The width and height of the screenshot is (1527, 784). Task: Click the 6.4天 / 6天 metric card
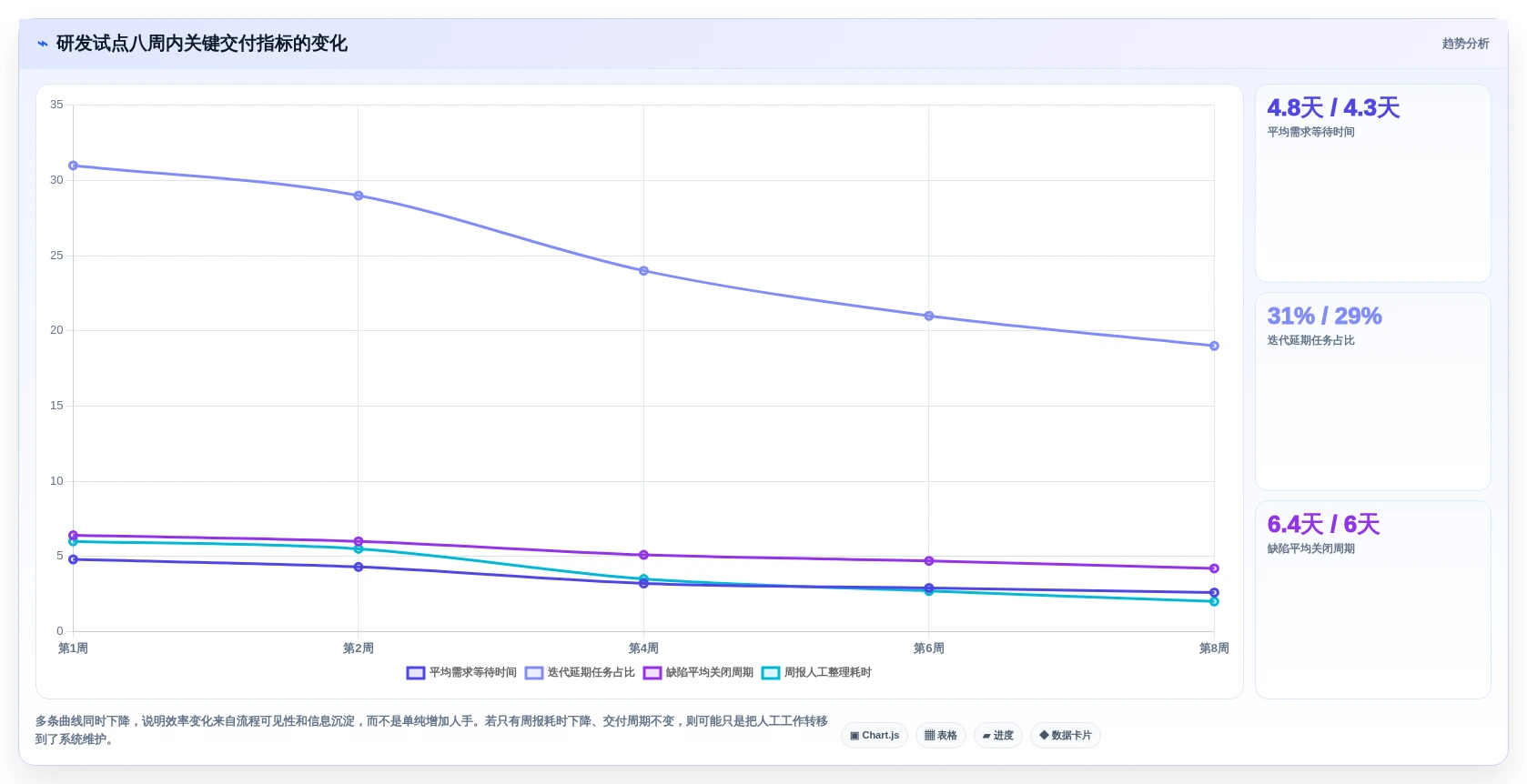1372,599
